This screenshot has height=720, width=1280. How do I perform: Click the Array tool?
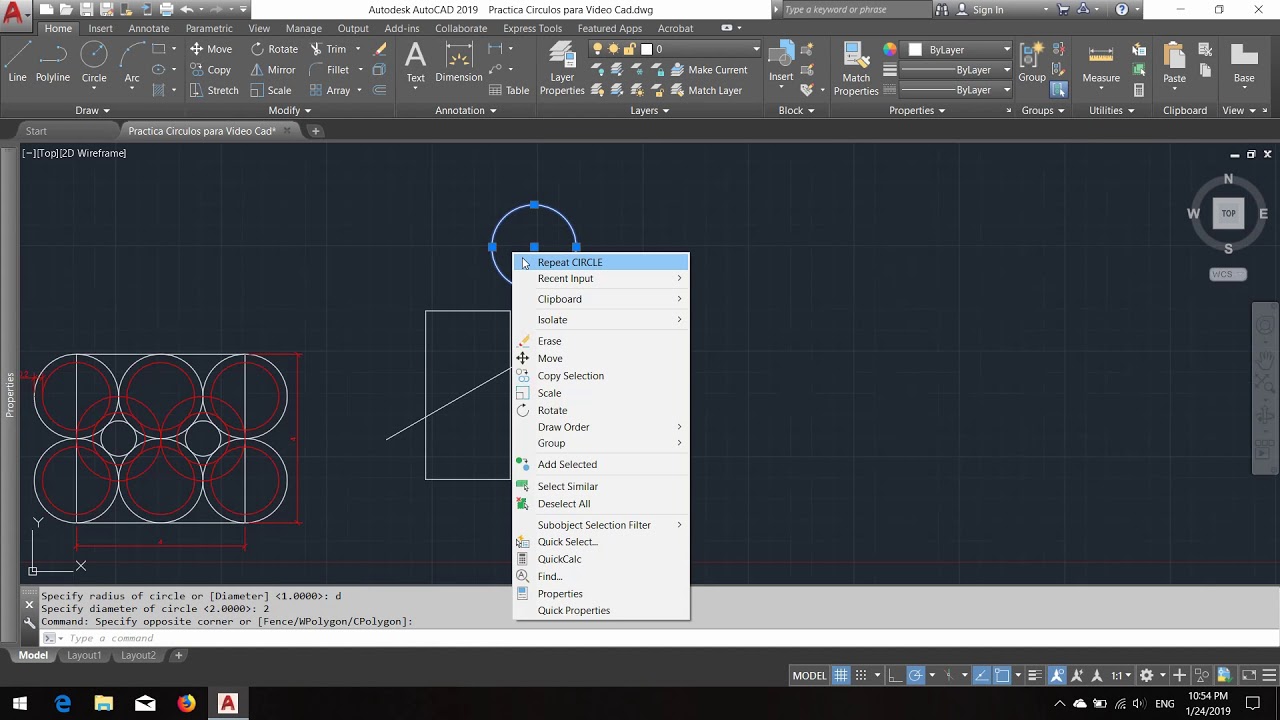pyautogui.click(x=330, y=90)
